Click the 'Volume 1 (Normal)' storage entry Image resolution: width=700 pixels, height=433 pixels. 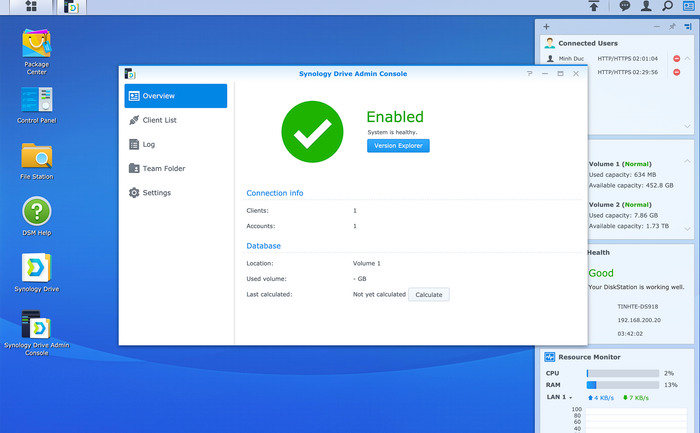[620, 164]
